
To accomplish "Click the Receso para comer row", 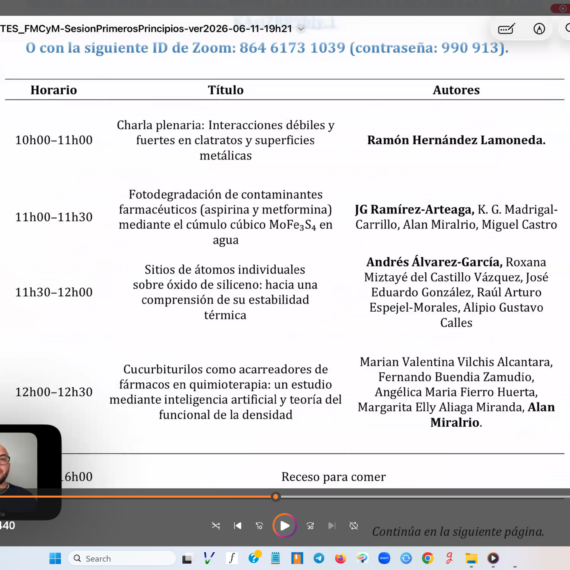I will click(334, 477).
